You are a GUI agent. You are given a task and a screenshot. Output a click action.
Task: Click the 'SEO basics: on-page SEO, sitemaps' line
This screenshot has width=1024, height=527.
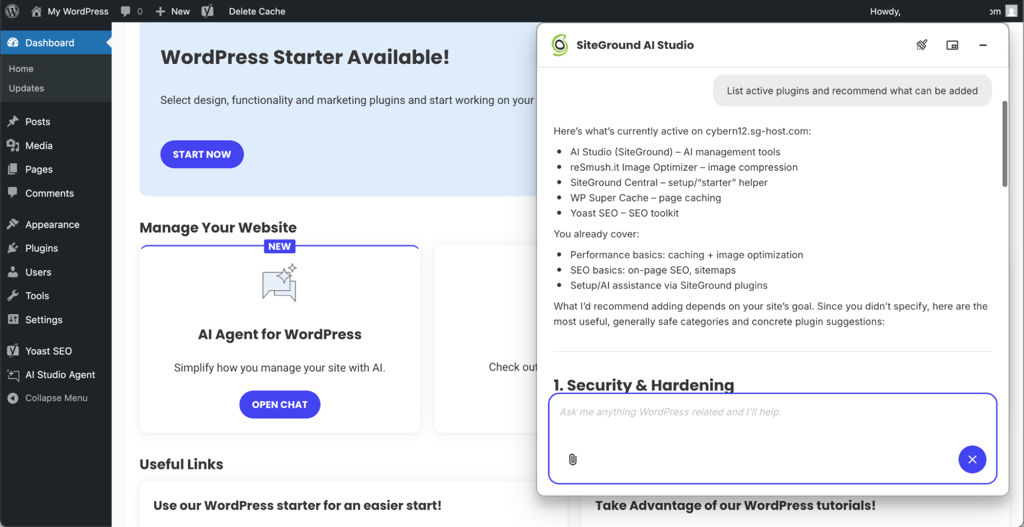tap(653, 270)
